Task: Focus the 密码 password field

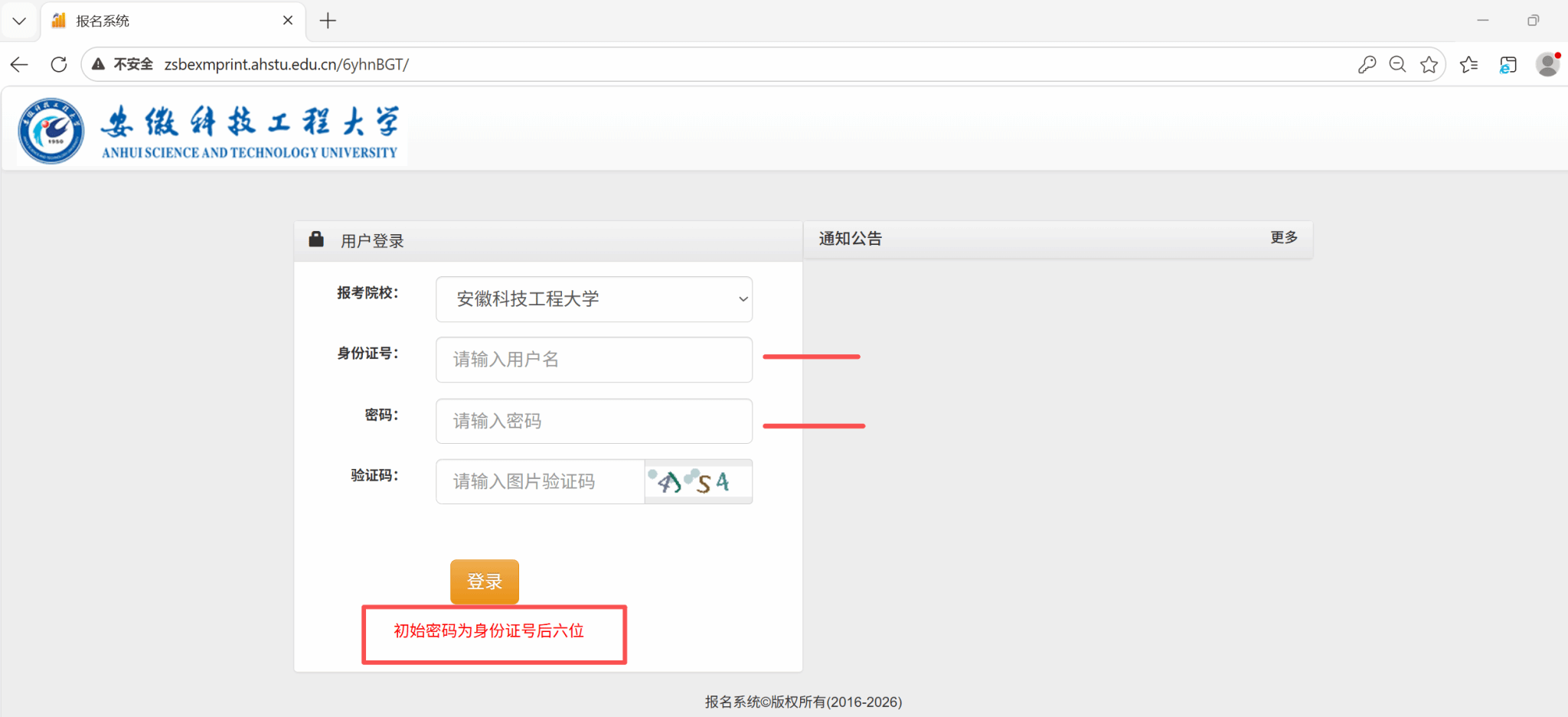Action: 593,421
